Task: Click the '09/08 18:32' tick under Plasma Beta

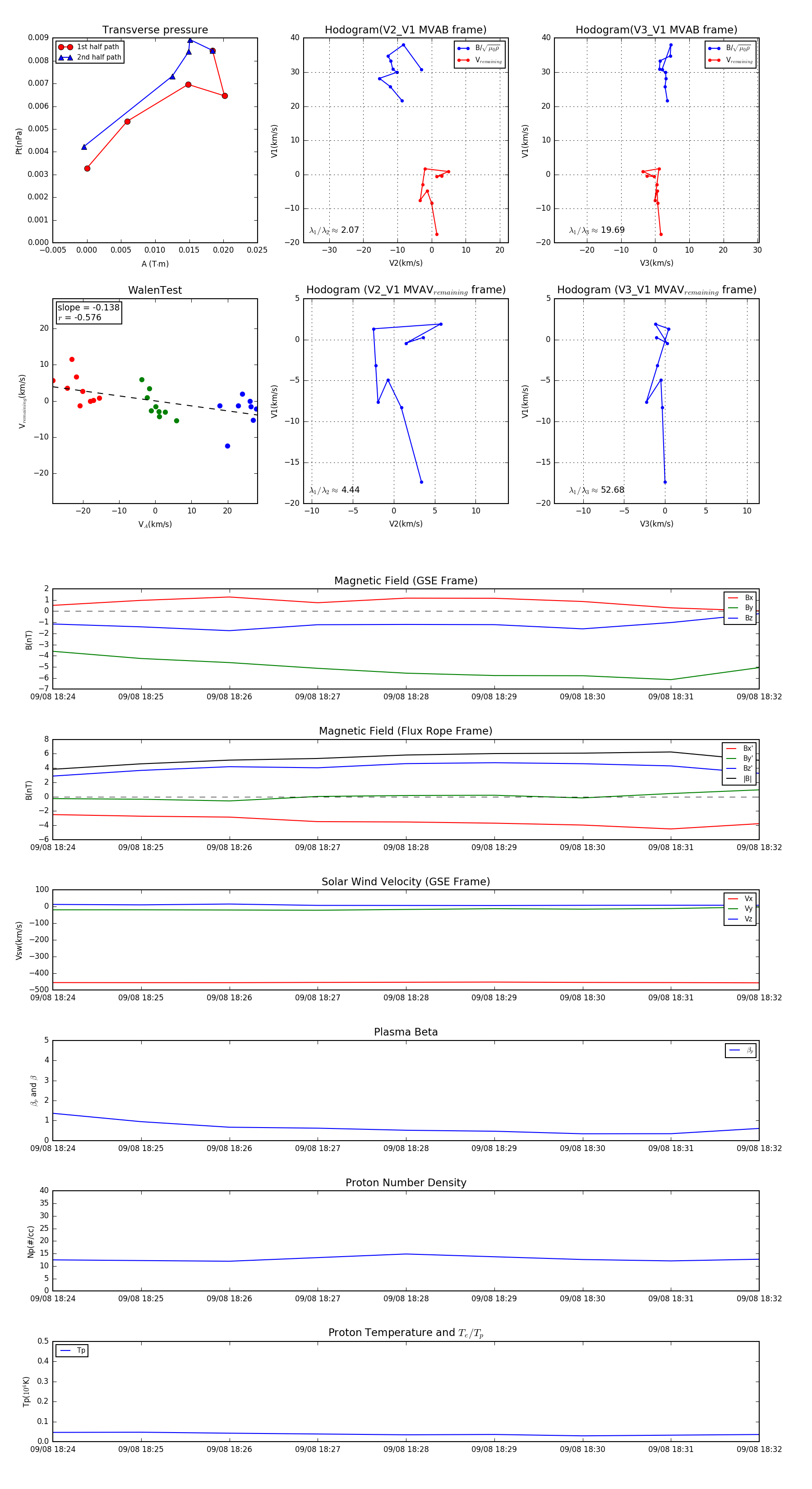Action: 759,1148
